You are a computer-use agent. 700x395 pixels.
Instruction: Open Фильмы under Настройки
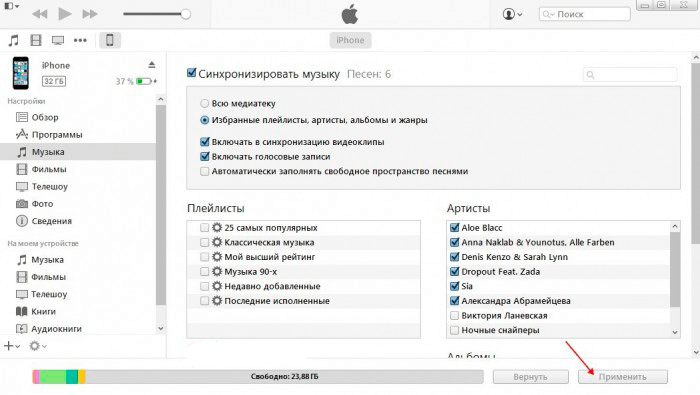coord(42,169)
